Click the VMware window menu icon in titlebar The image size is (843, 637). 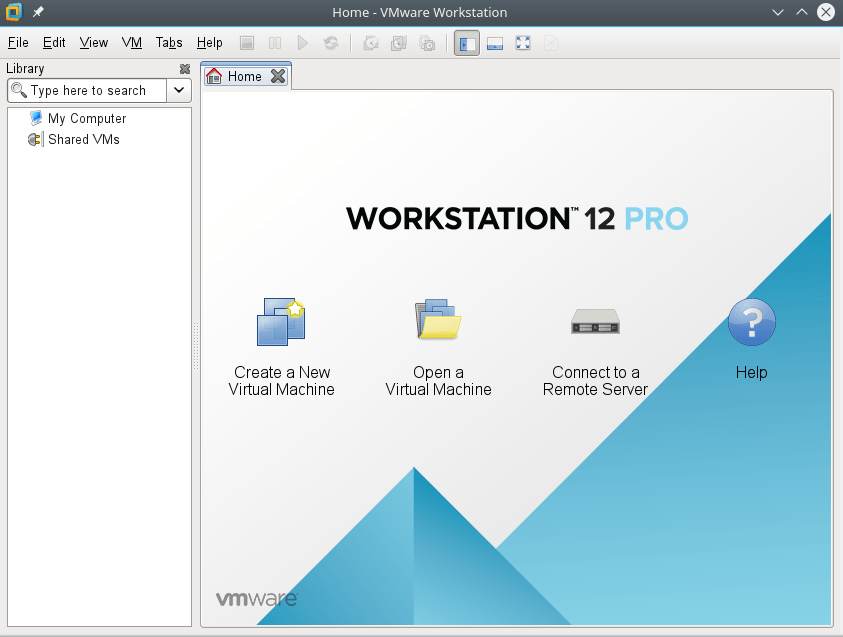[x=13, y=12]
